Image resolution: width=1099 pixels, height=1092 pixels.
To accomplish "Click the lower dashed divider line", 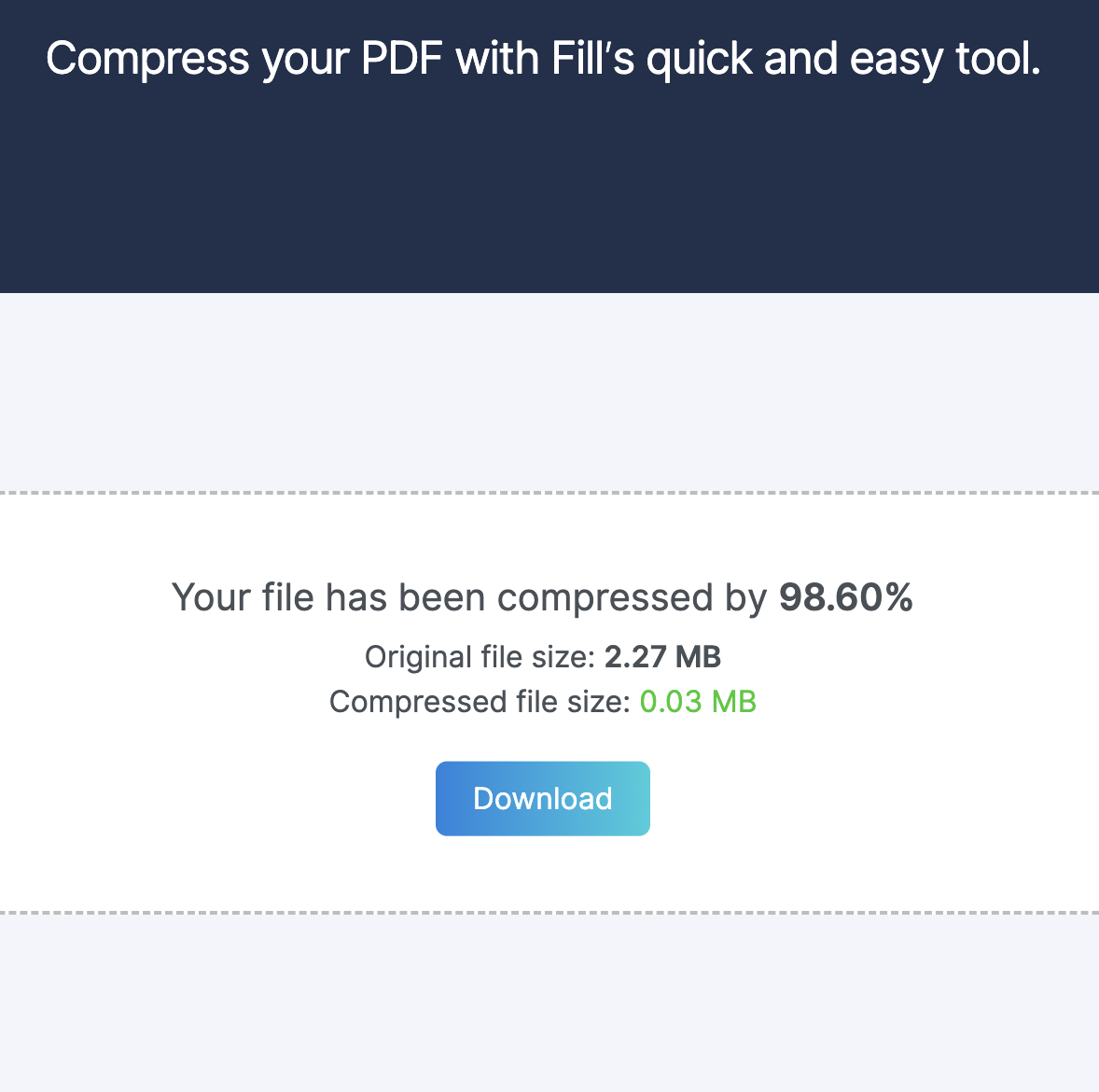I will pos(549,910).
